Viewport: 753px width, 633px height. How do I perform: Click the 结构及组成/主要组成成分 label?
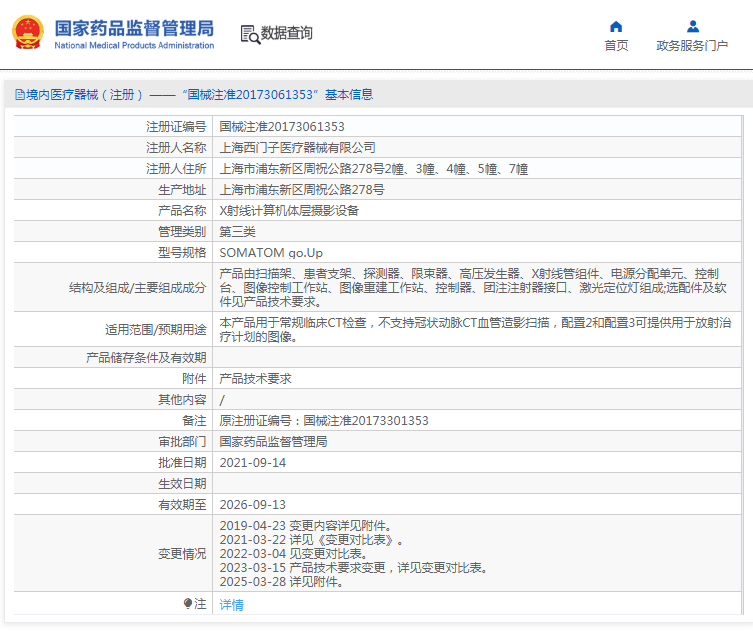point(138,288)
